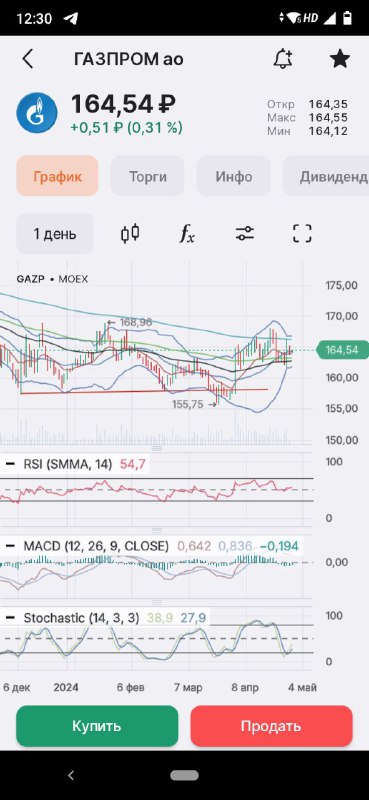Add ГАЗПРОМ to favorites with star
This screenshot has width=369, height=800.
340,59
